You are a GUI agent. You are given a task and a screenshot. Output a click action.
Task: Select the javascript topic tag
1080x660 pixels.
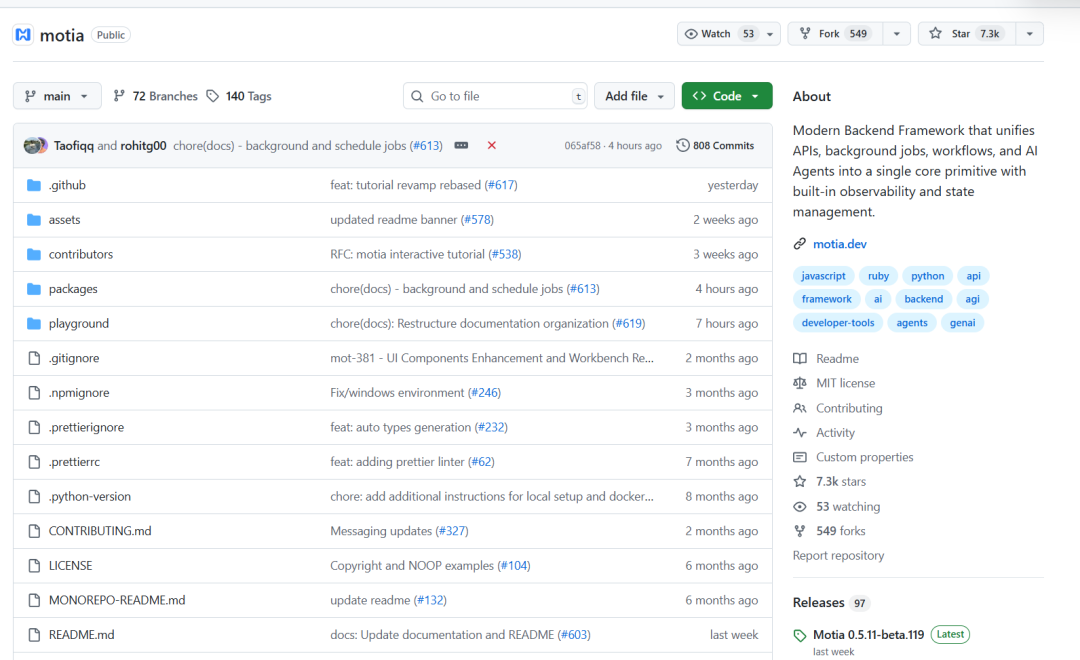point(823,276)
